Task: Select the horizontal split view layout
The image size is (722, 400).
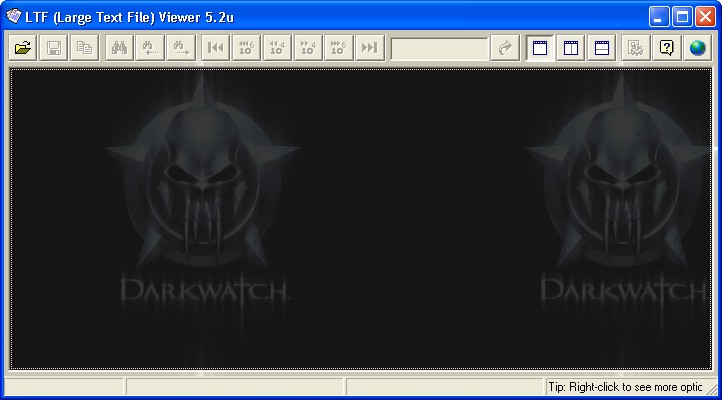Action: 601,47
